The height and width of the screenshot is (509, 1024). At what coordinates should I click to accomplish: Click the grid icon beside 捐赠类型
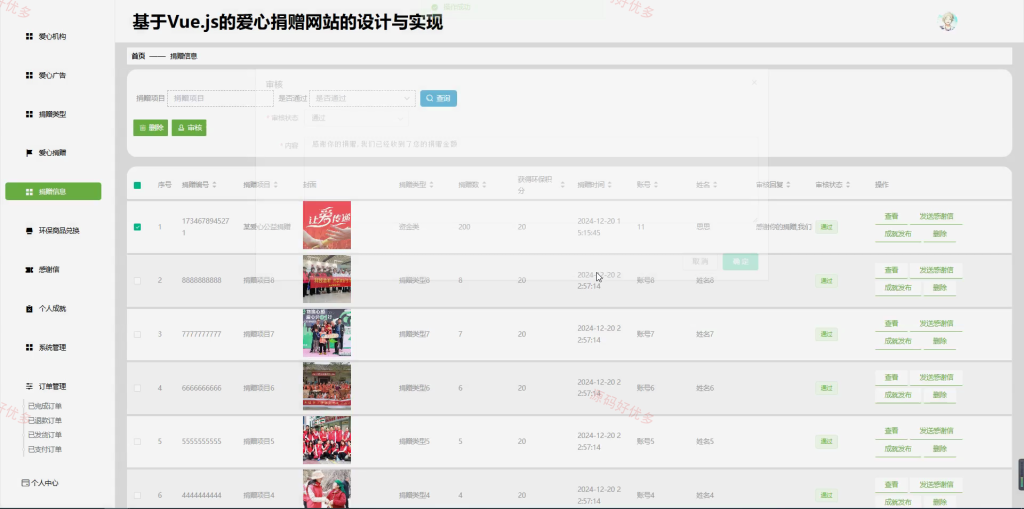click(29, 114)
